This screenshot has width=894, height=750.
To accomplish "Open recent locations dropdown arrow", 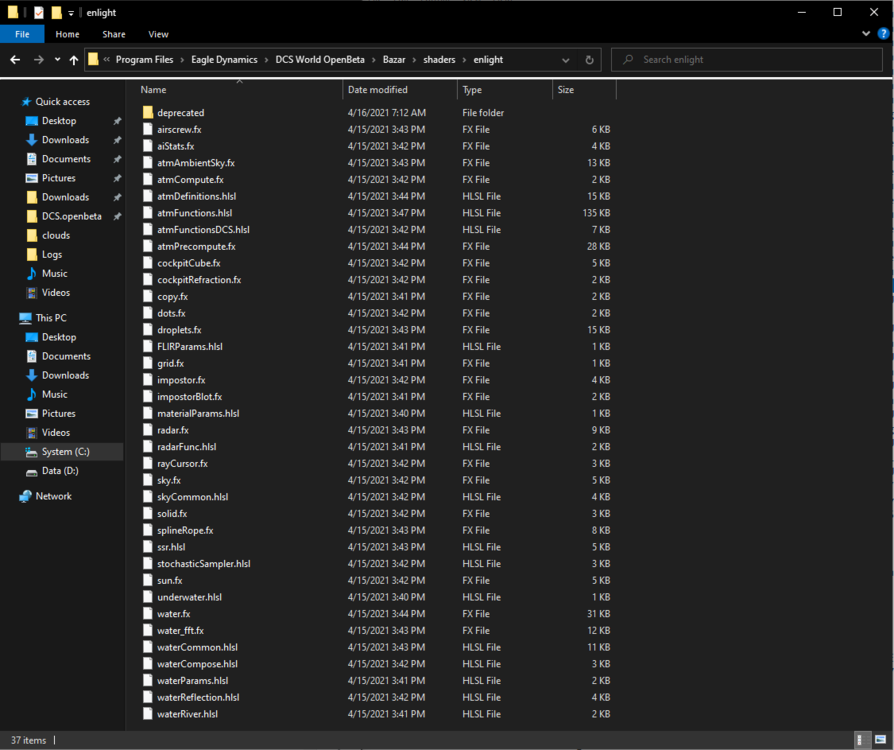I will [x=58, y=59].
